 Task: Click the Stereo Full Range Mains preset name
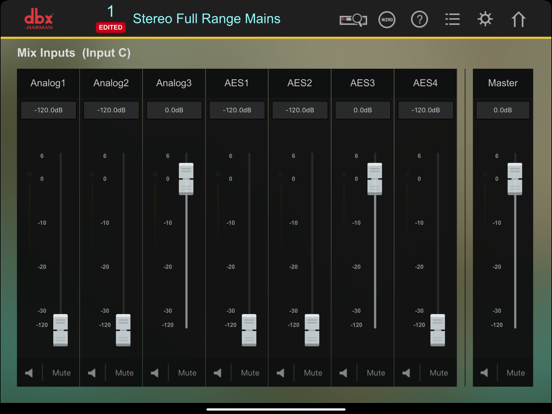point(207,19)
